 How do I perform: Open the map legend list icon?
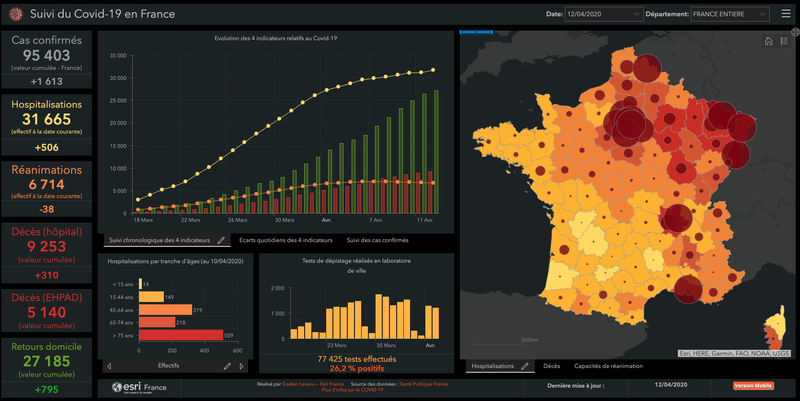point(784,41)
